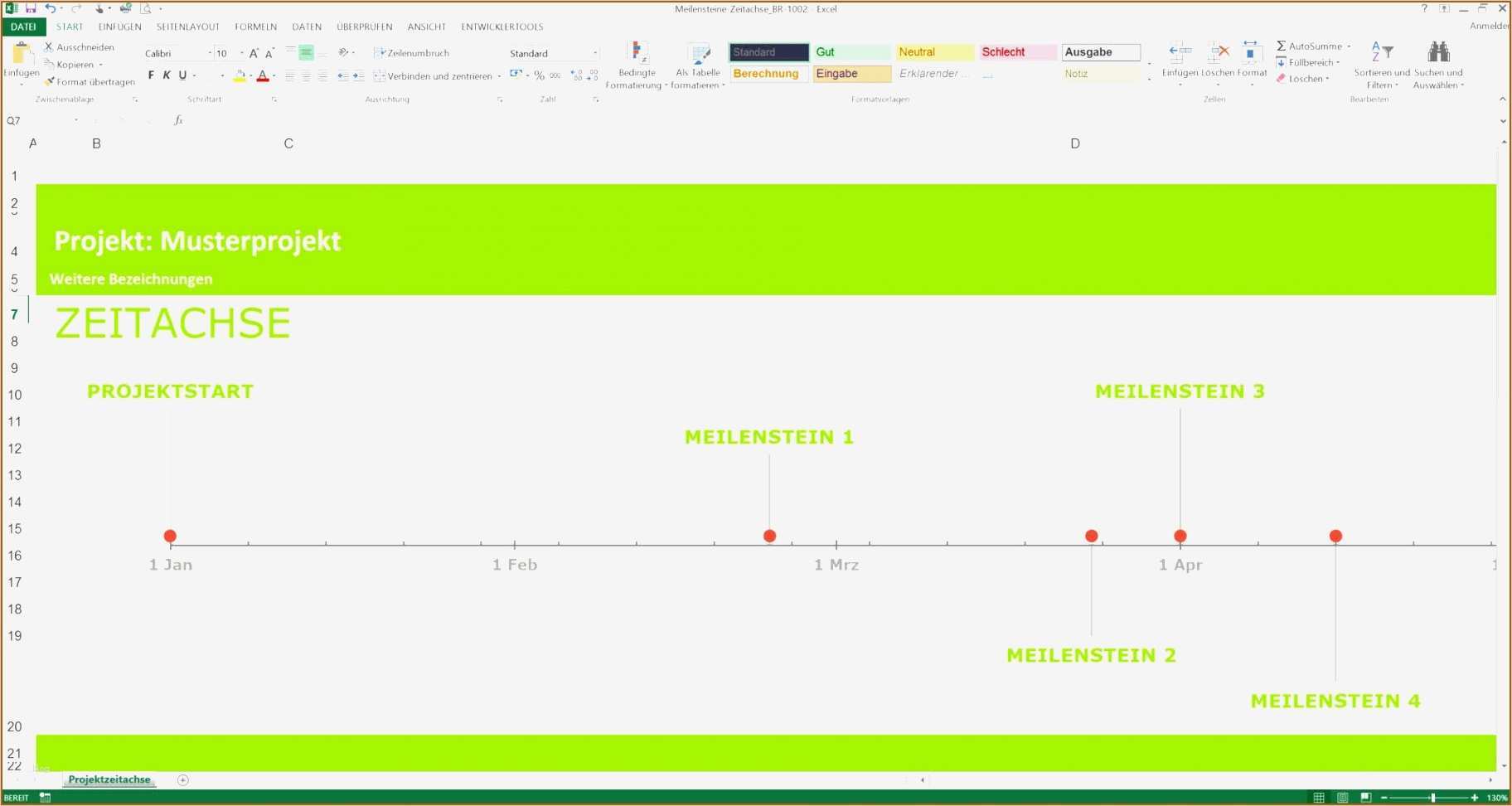This screenshot has width=1512, height=806.
Task: Toggle bold F formatting
Action: click(151, 75)
